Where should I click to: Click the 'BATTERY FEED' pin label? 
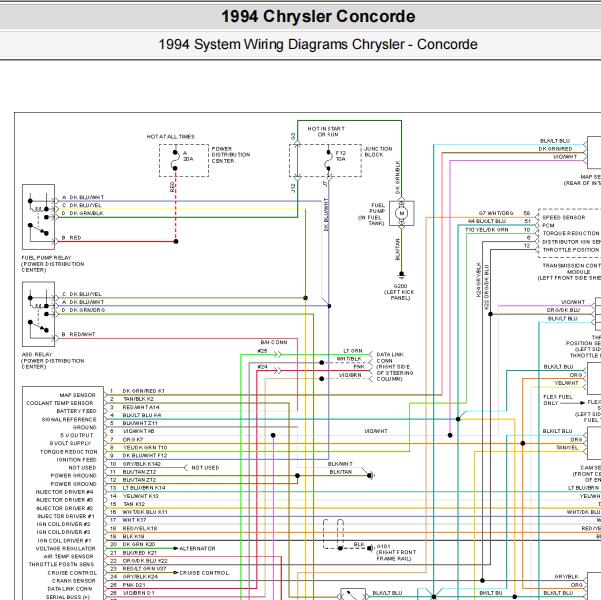[76, 411]
